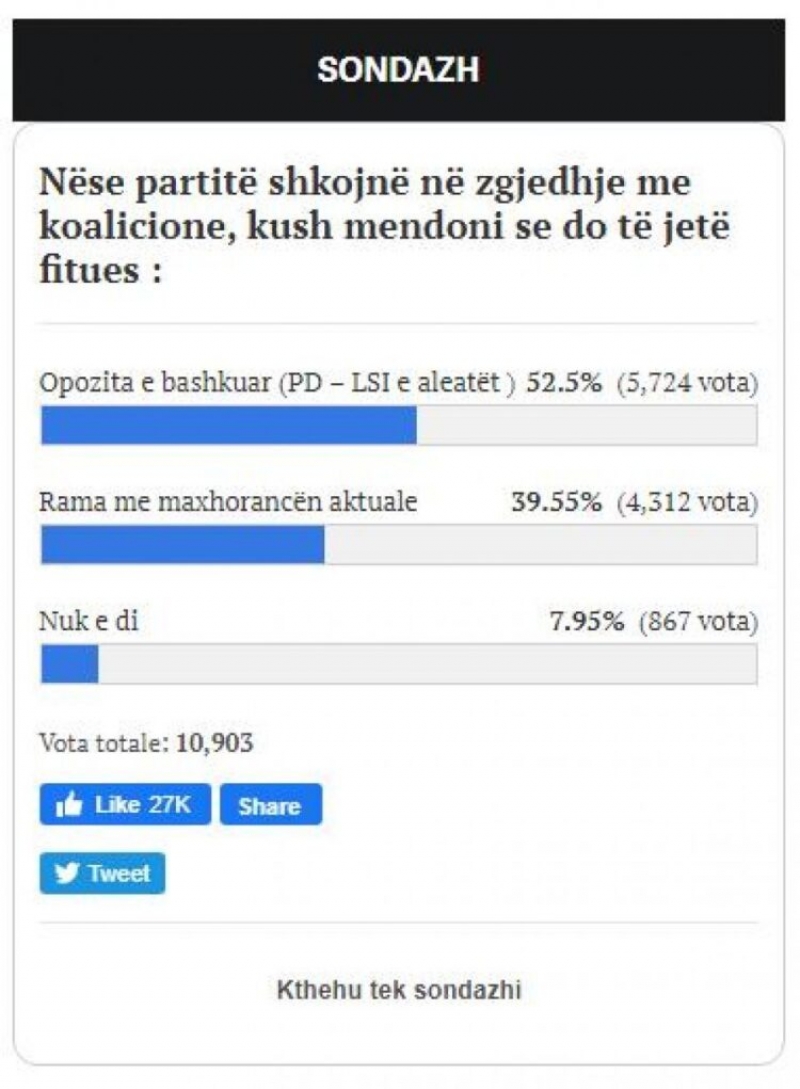800x1089 pixels.
Task: Select the Nuk e di label
Action: click(x=89, y=621)
